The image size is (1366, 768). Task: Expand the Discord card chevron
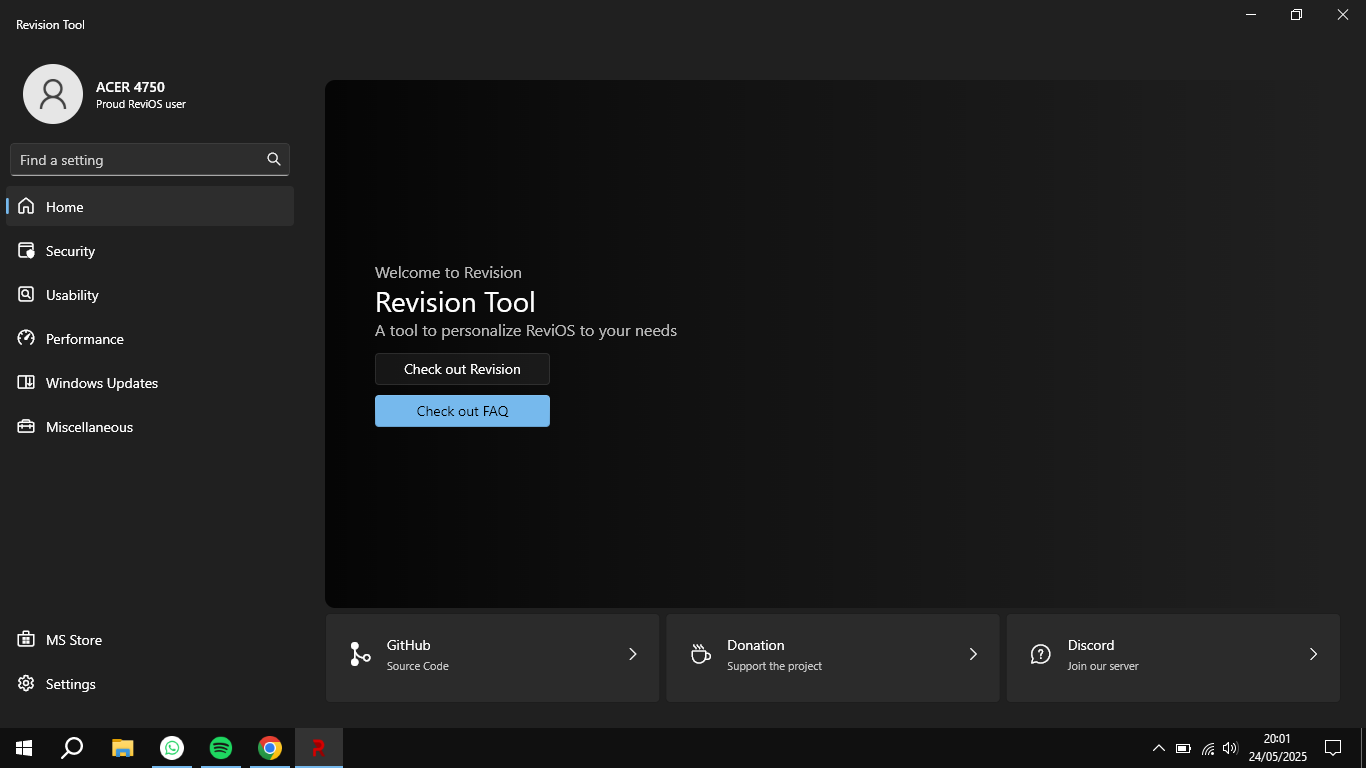pos(1313,654)
